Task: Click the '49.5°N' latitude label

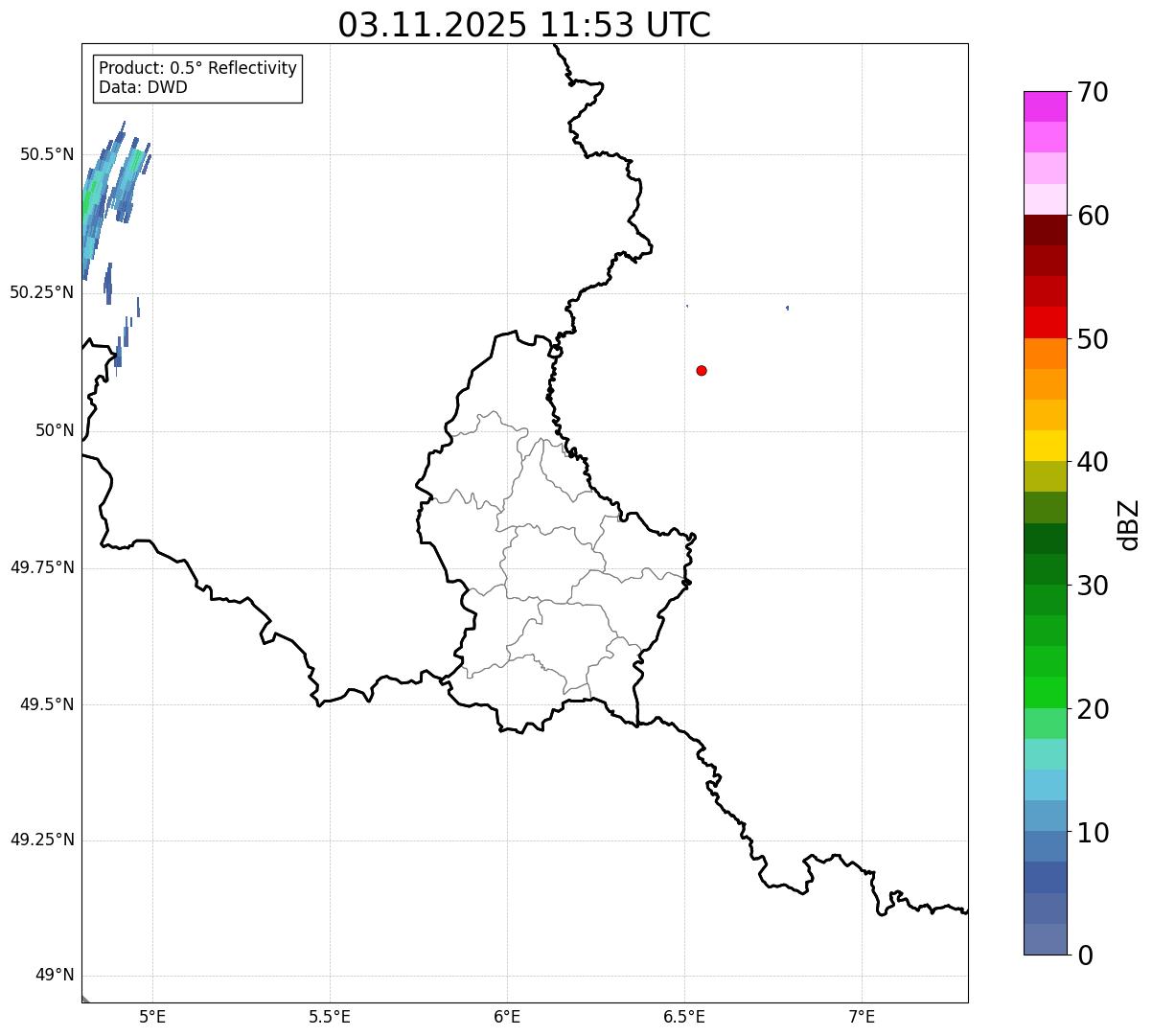Action: 47,704
